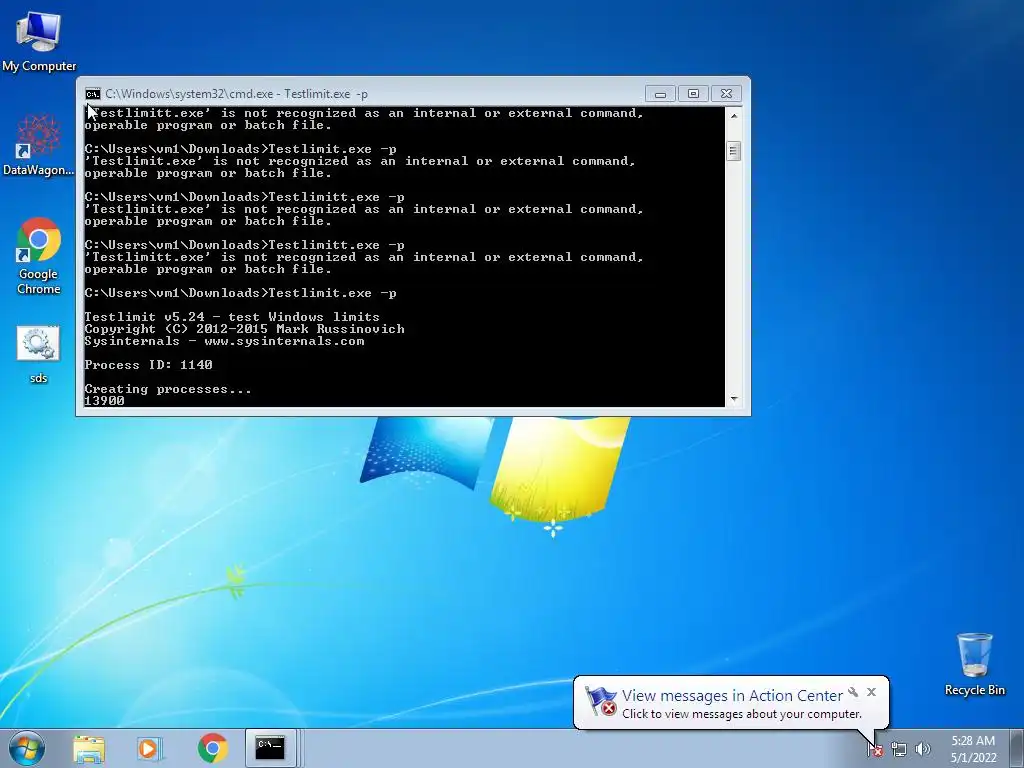The width and height of the screenshot is (1024, 768).
Task: Click the 'Copyright (C) 2012-2015 Mark Russinovich' line
Action: point(244,329)
